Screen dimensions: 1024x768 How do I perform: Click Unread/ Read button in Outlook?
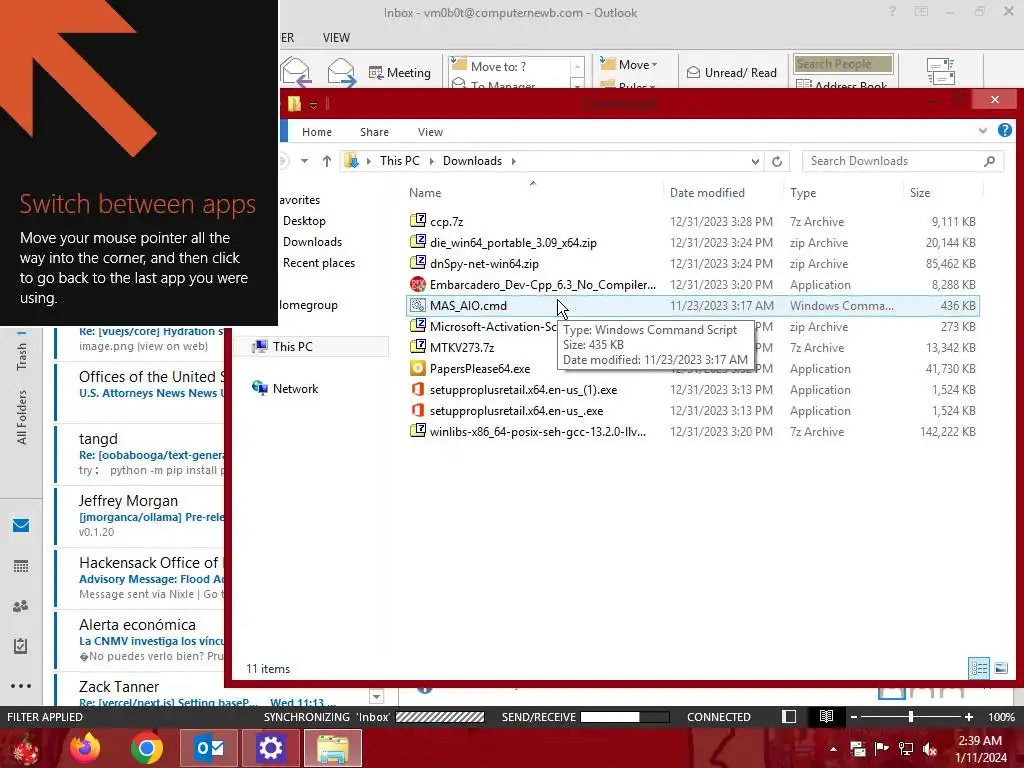coord(732,72)
